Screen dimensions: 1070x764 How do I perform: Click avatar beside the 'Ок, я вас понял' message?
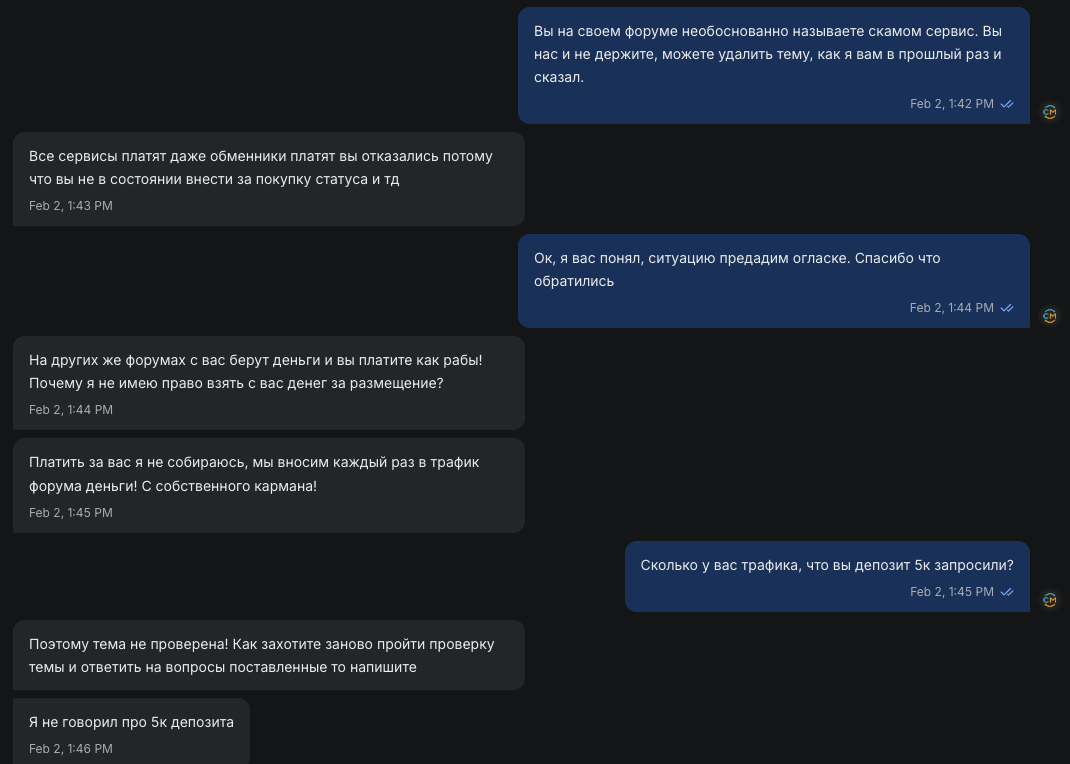coord(1049,316)
